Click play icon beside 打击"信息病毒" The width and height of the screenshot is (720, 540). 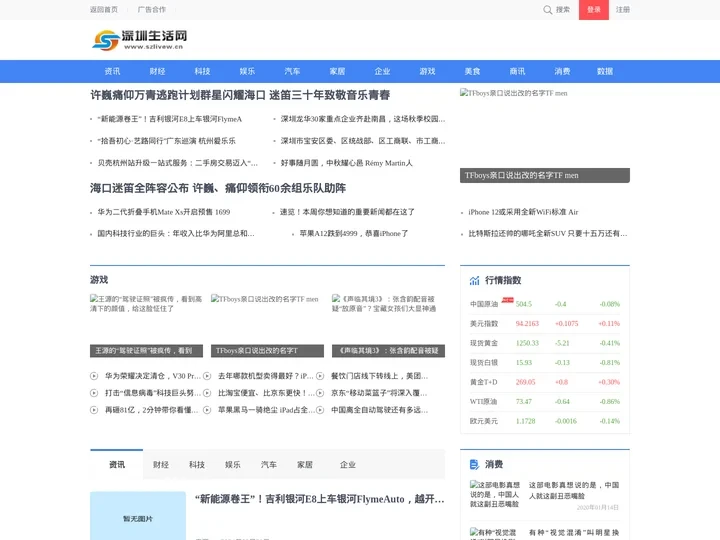(x=94, y=393)
